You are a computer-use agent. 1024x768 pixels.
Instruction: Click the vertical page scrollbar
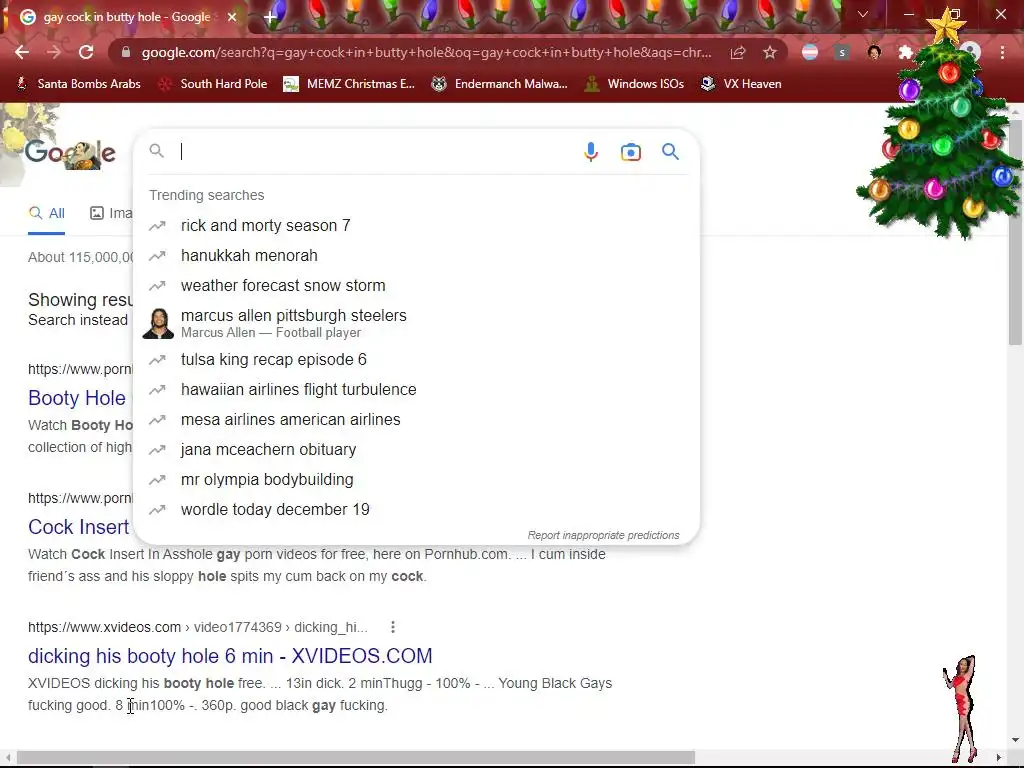(1016, 232)
